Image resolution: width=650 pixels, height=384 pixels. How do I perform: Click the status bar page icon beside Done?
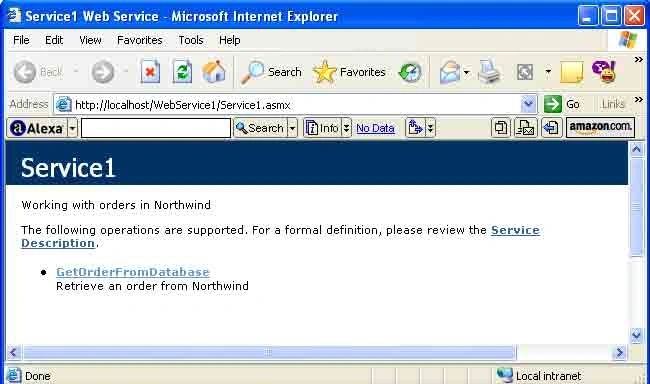coord(14,375)
